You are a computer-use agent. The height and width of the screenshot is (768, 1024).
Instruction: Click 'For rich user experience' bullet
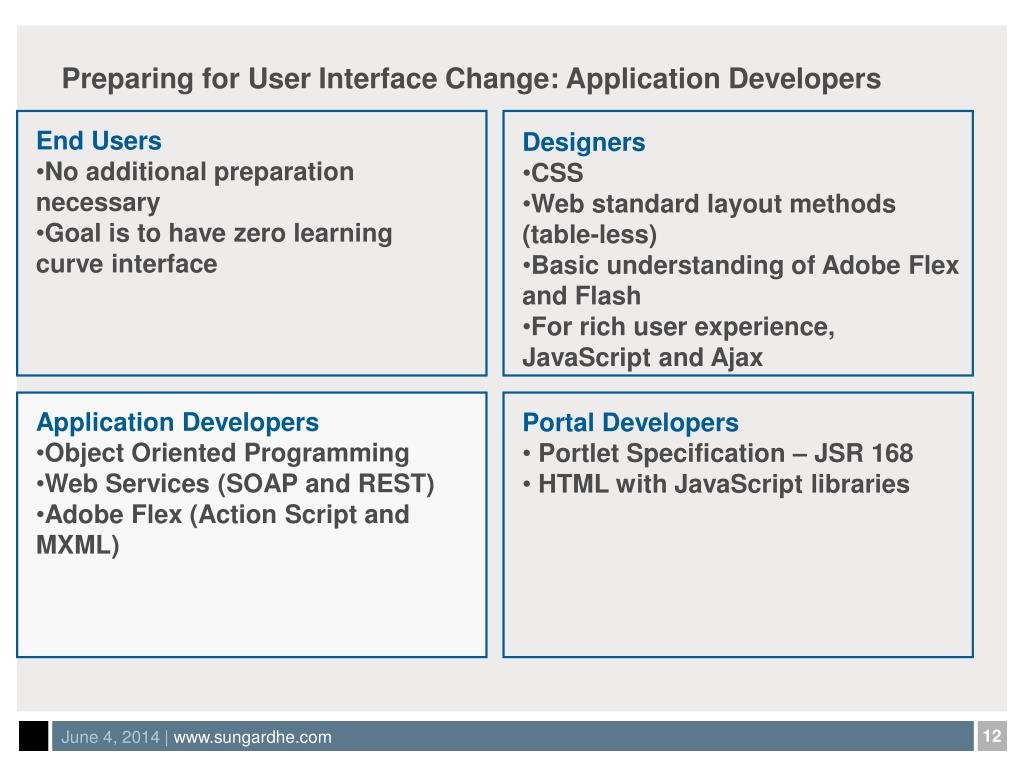[x=679, y=342]
